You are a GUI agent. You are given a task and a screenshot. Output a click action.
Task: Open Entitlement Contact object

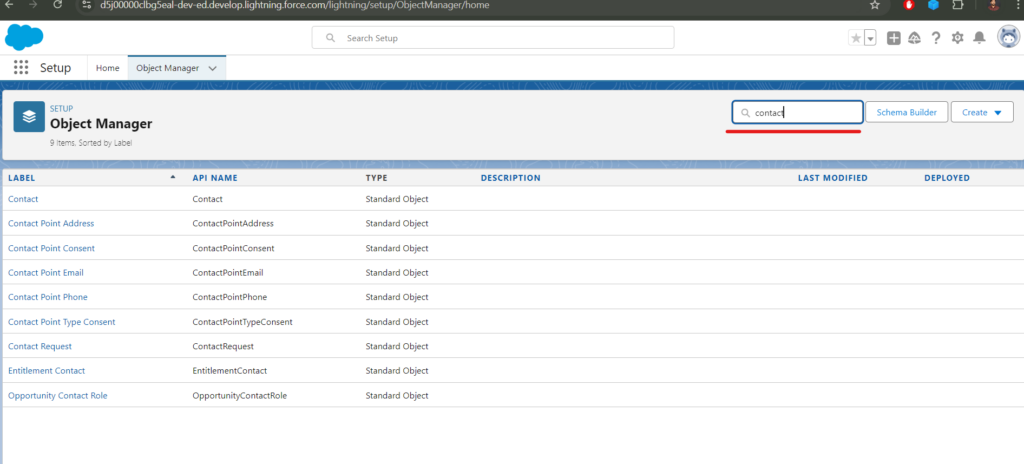pyautogui.click(x=46, y=371)
